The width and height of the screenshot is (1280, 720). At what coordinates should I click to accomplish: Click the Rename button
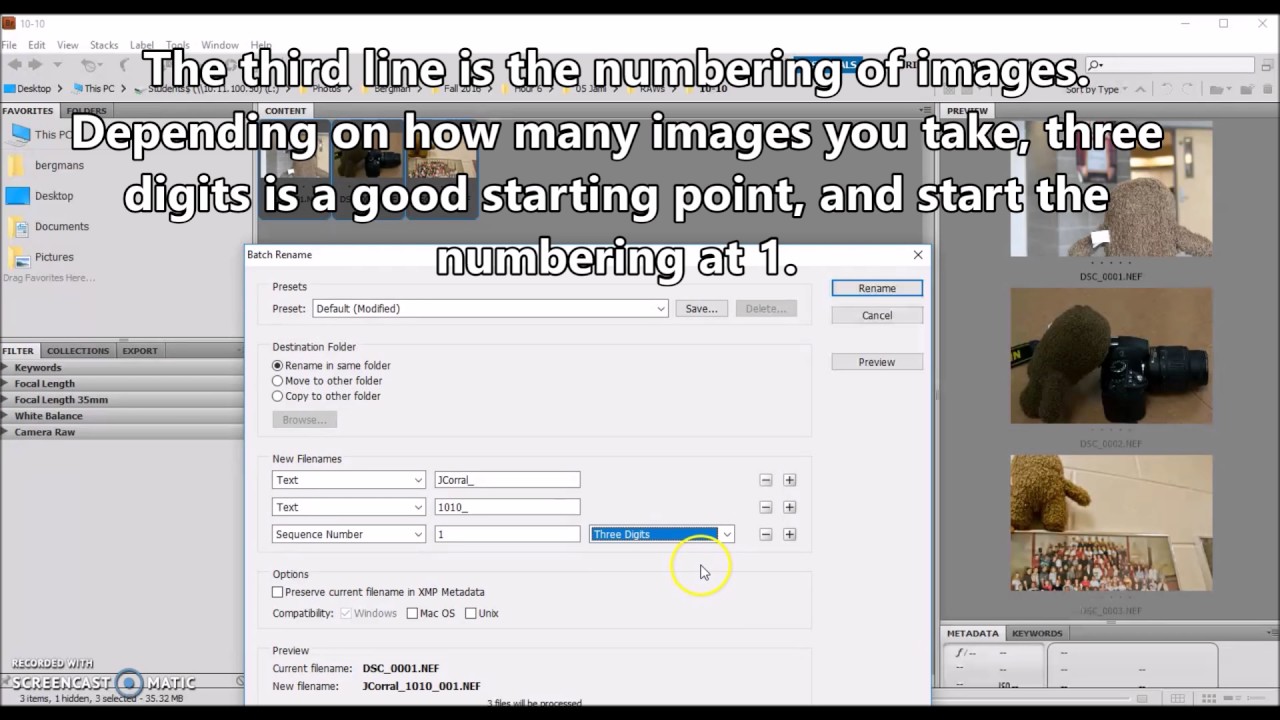click(877, 288)
